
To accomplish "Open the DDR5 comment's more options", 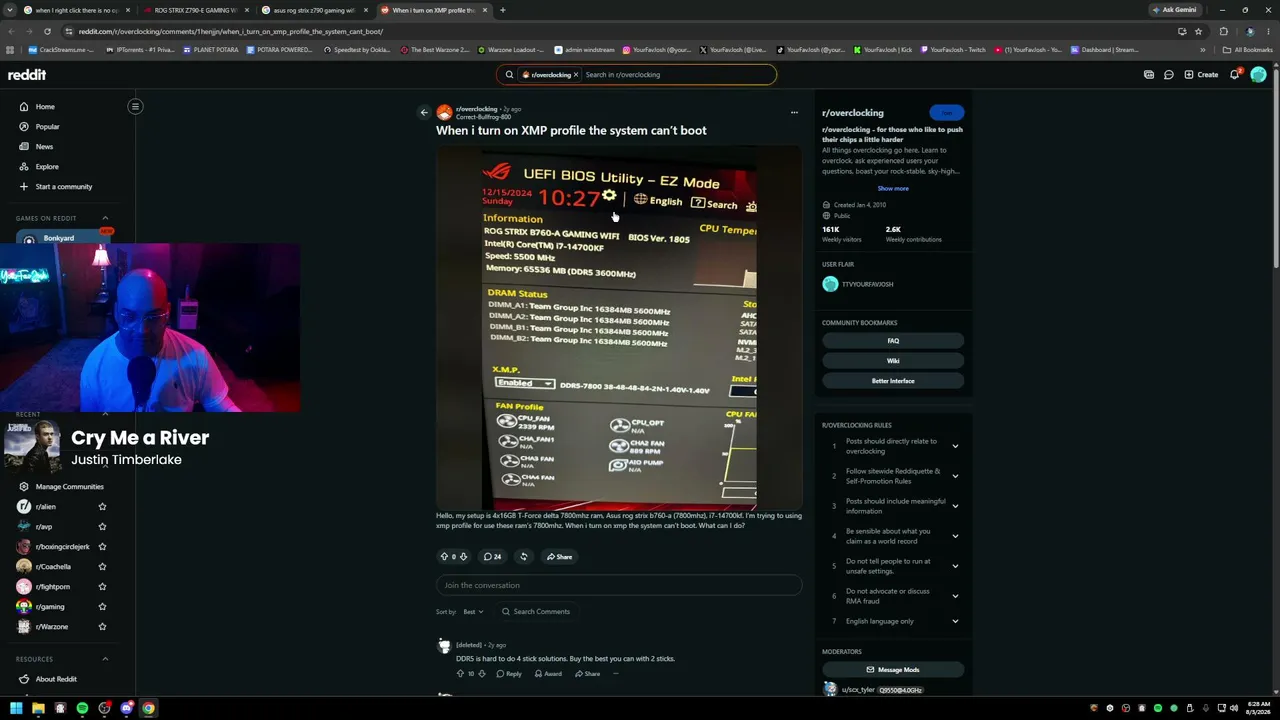I will 615,674.
